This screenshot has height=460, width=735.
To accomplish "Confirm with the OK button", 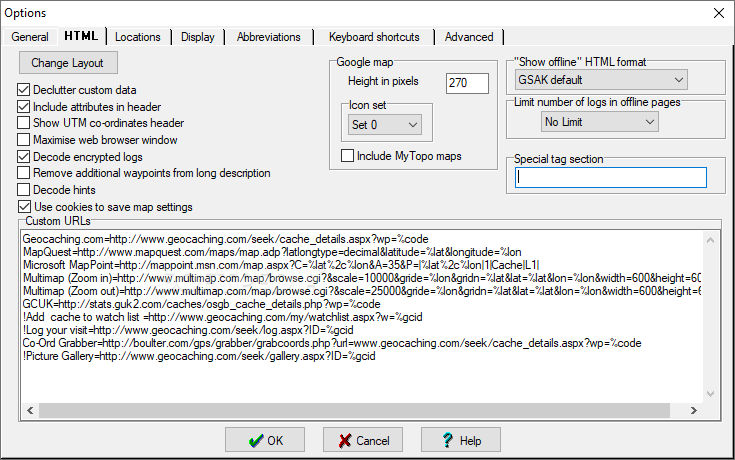I will pos(265,440).
